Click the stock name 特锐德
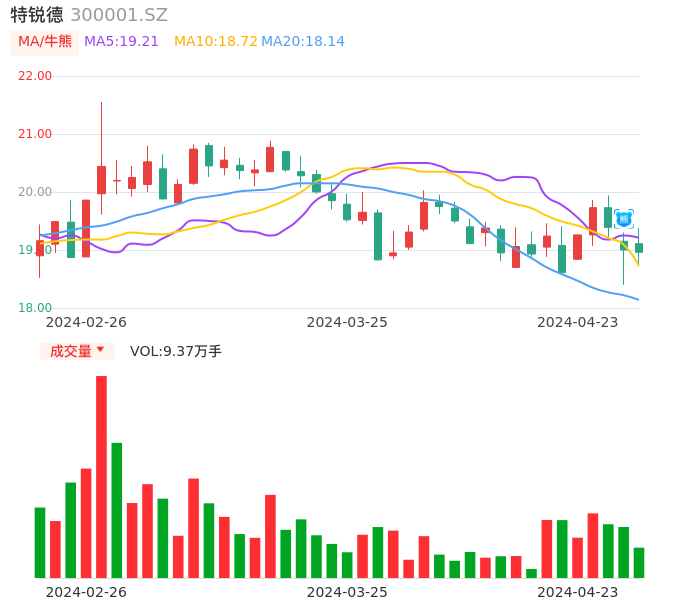 click(37, 15)
